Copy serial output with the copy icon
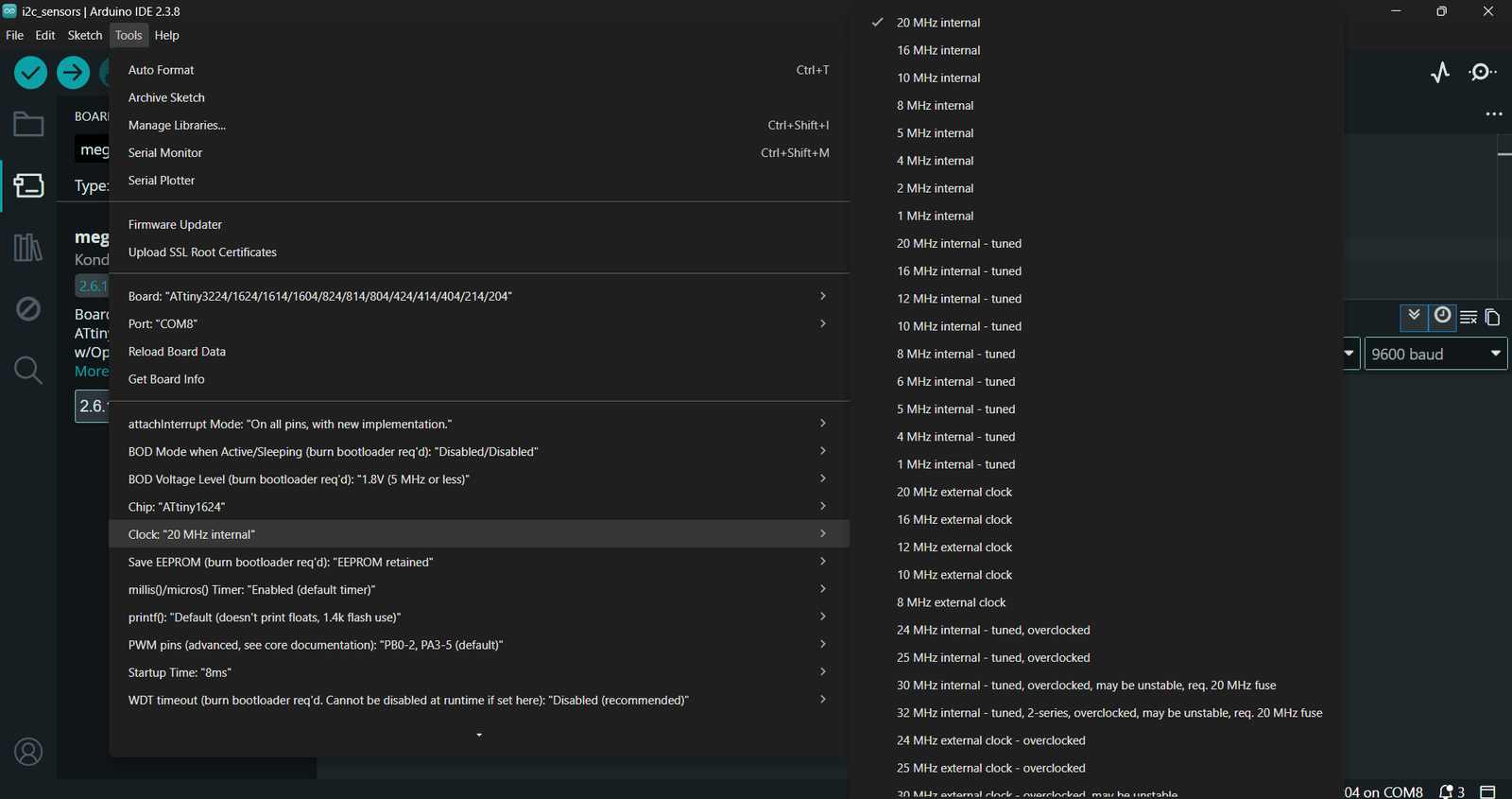The height and width of the screenshot is (799, 1512). pyautogui.click(x=1493, y=317)
